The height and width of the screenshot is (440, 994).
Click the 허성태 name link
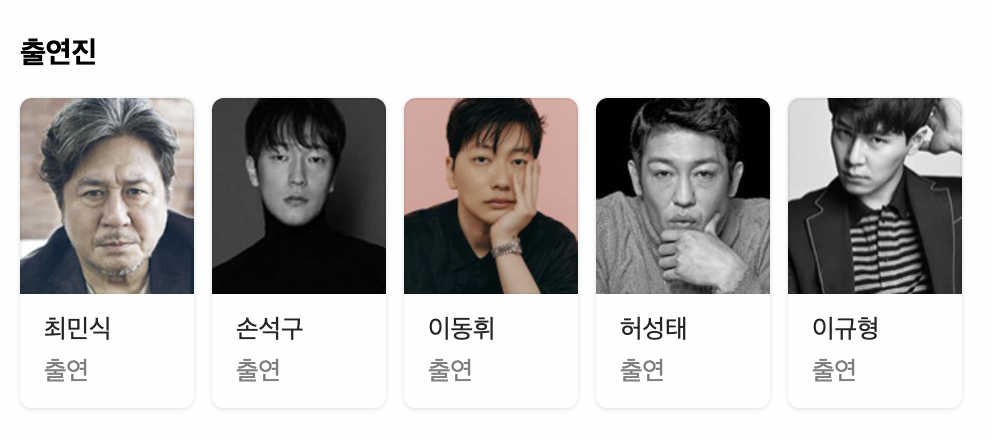(654, 328)
